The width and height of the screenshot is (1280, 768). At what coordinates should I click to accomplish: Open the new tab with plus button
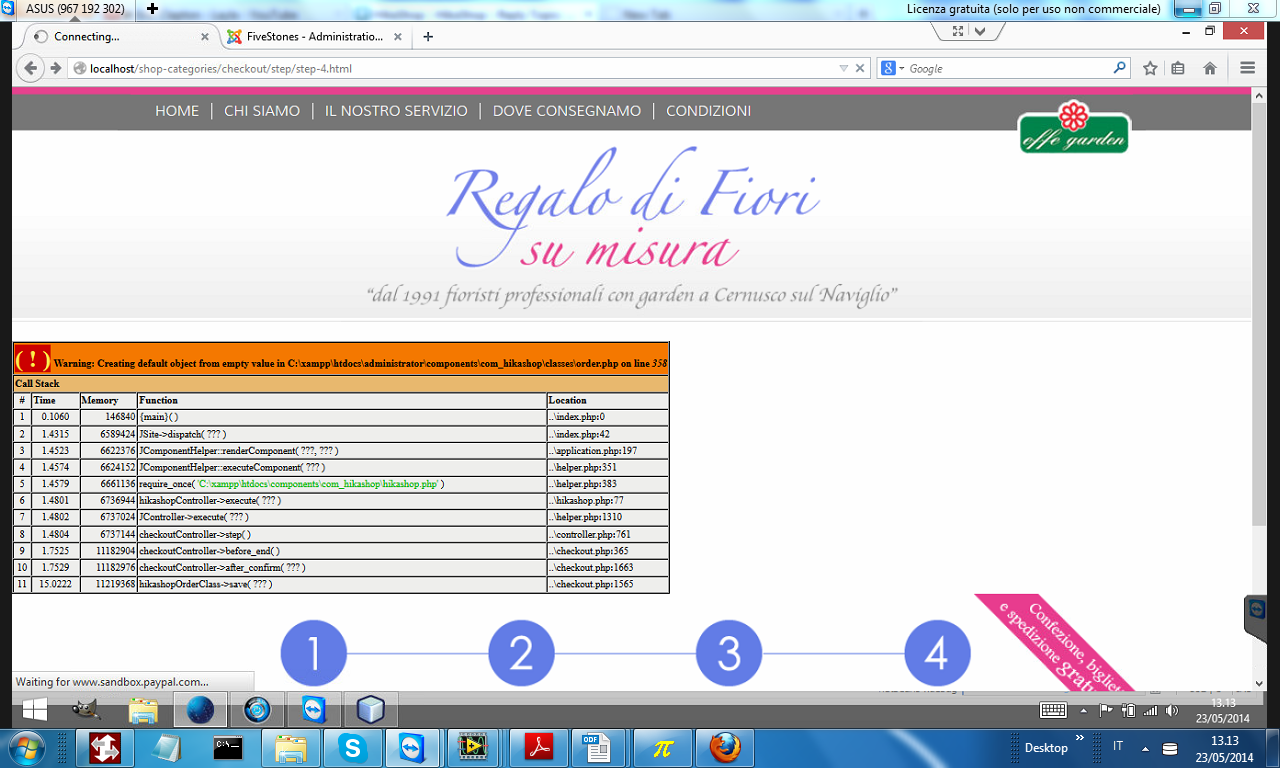[428, 37]
